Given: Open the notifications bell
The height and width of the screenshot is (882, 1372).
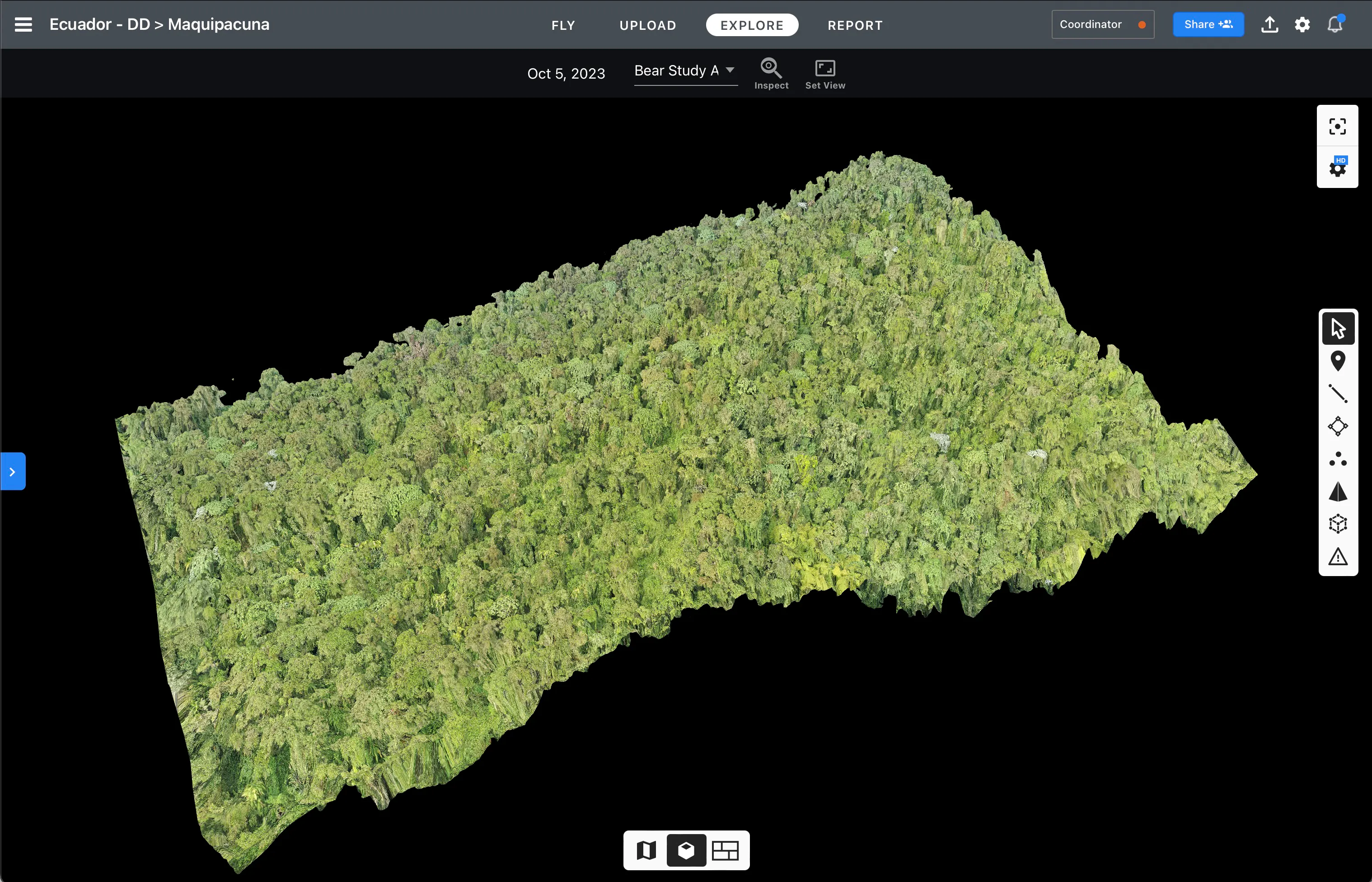Looking at the screenshot, I should (x=1335, y=25).
